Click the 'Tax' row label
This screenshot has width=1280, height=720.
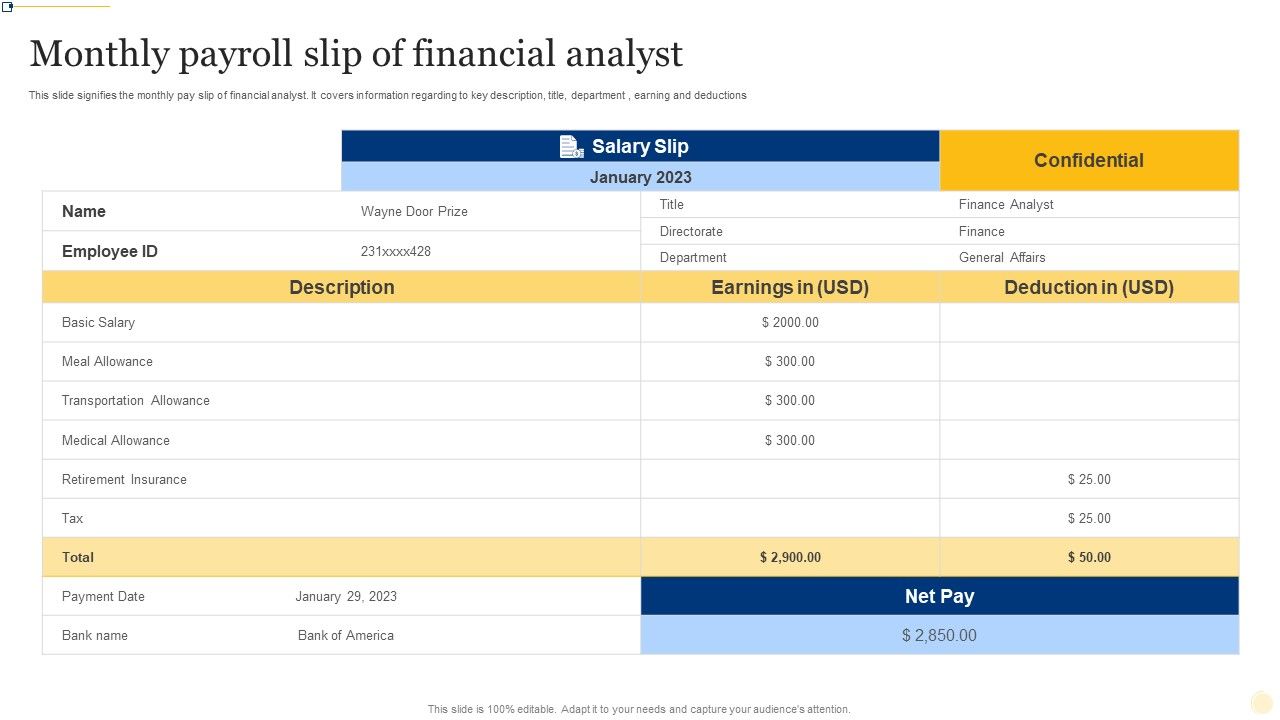(x=72, y=518)
